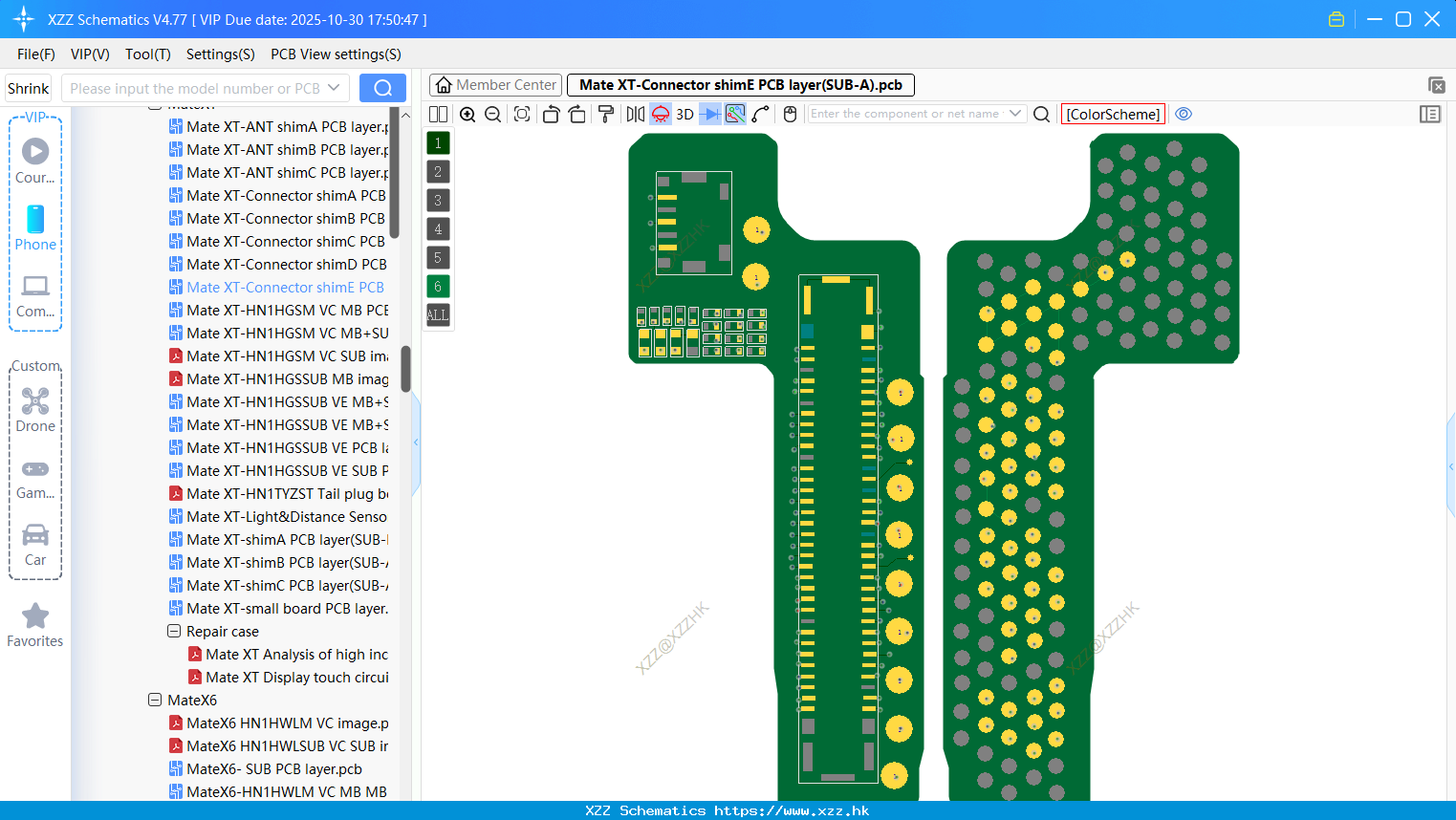Open the model number dropdown arrow
1456x820 pixels.
coord(334,88)
